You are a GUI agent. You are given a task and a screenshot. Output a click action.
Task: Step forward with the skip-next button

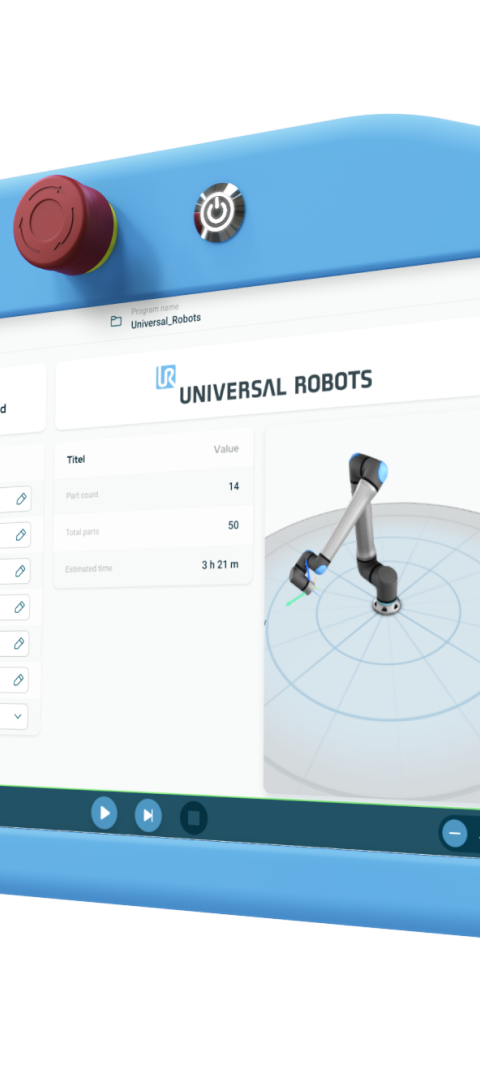pyautogui.click(x=148, y=816)
